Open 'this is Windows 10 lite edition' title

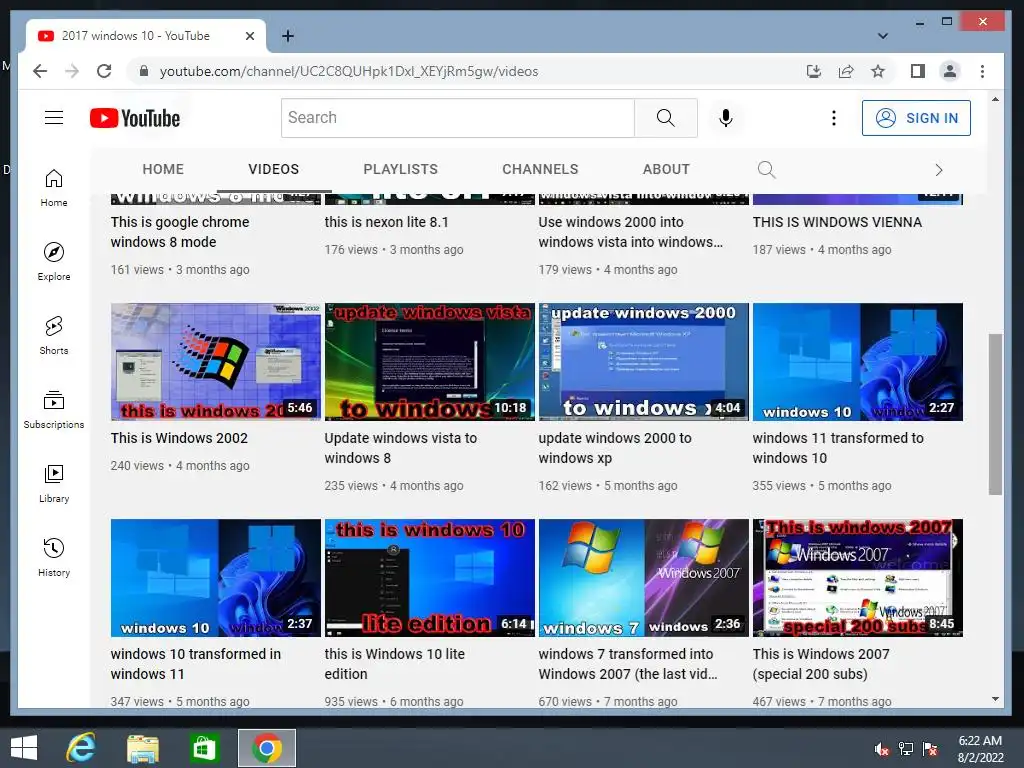[x=394, y=664]
